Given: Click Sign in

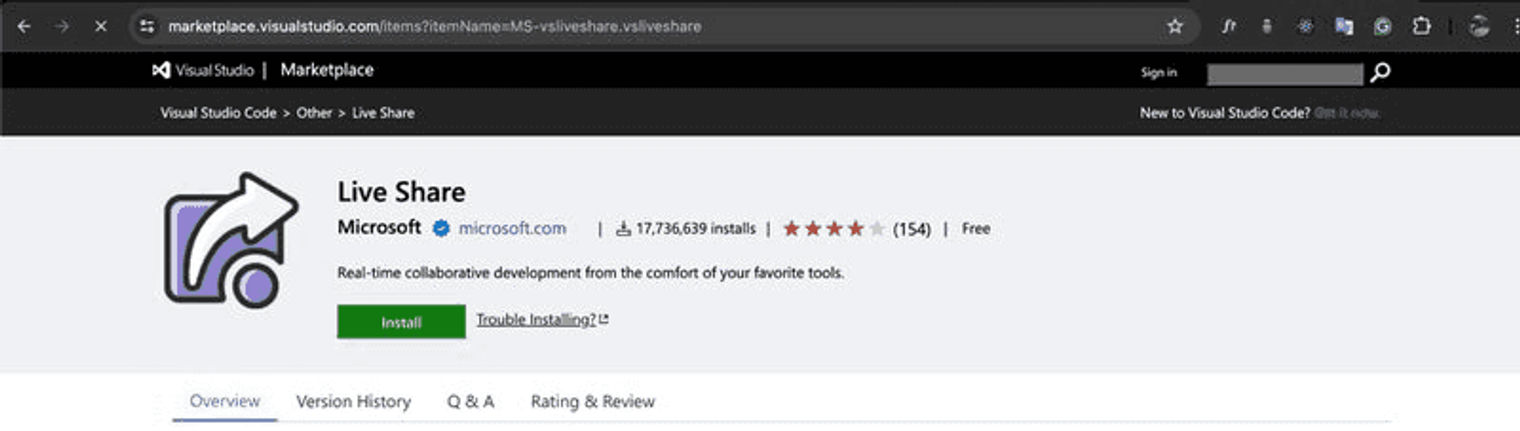Looking at the screenshot, I should point(1158,72).
